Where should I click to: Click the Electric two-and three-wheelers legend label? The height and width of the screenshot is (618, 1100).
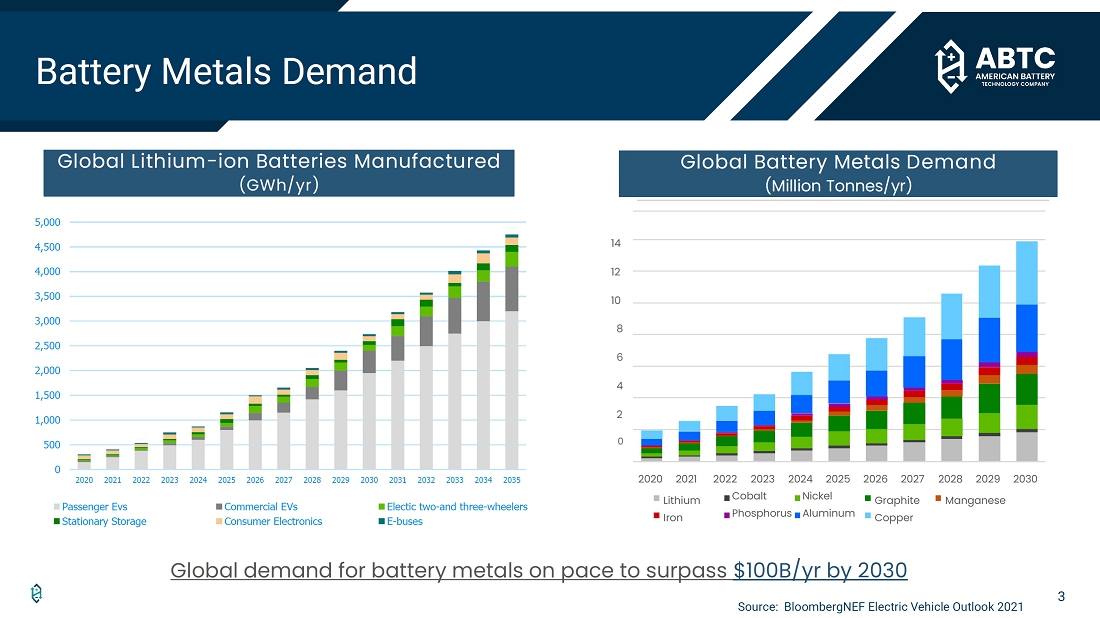[x=457, y=507]
